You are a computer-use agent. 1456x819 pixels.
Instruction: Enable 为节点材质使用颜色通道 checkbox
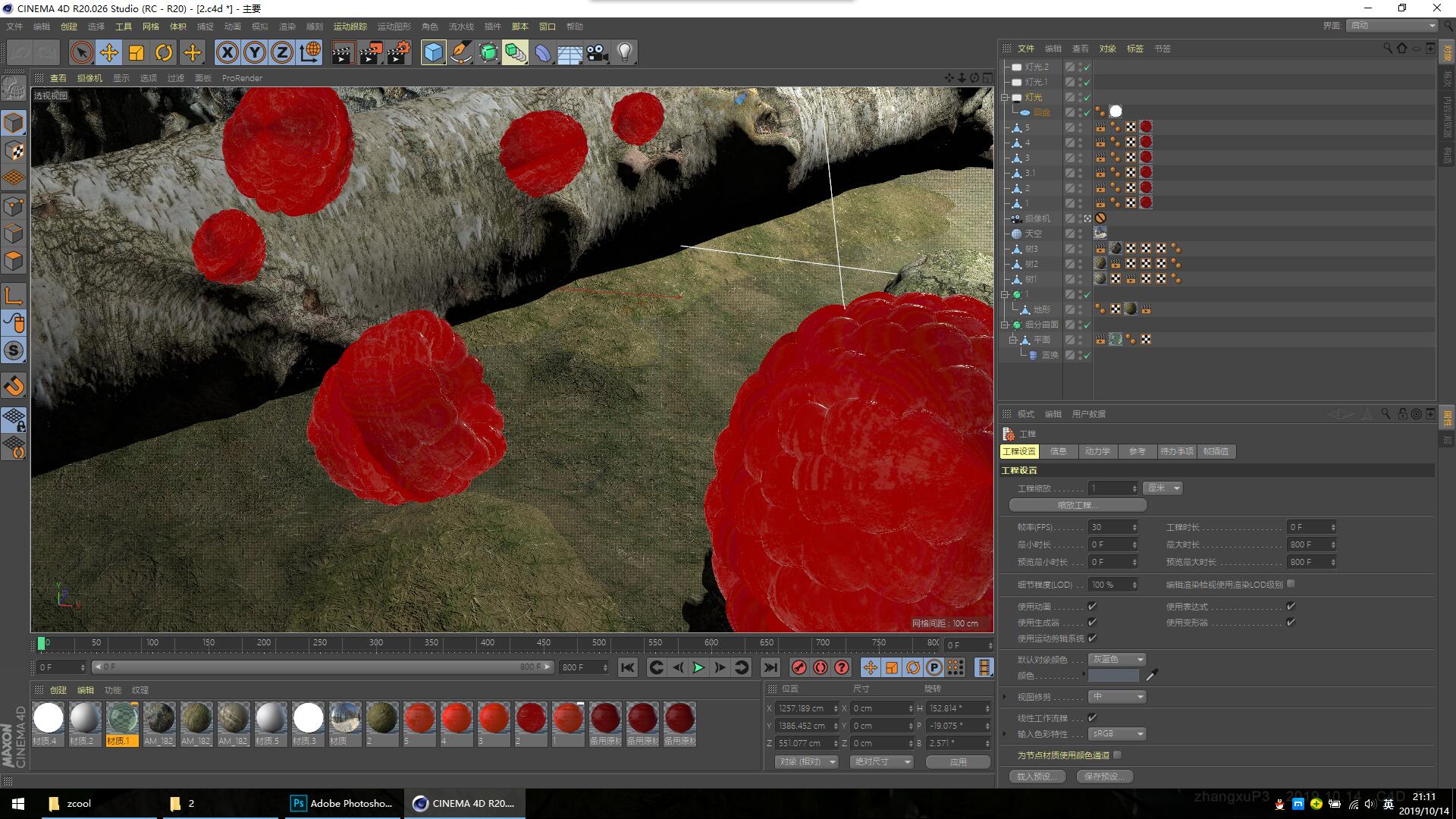click(1117, 755)
